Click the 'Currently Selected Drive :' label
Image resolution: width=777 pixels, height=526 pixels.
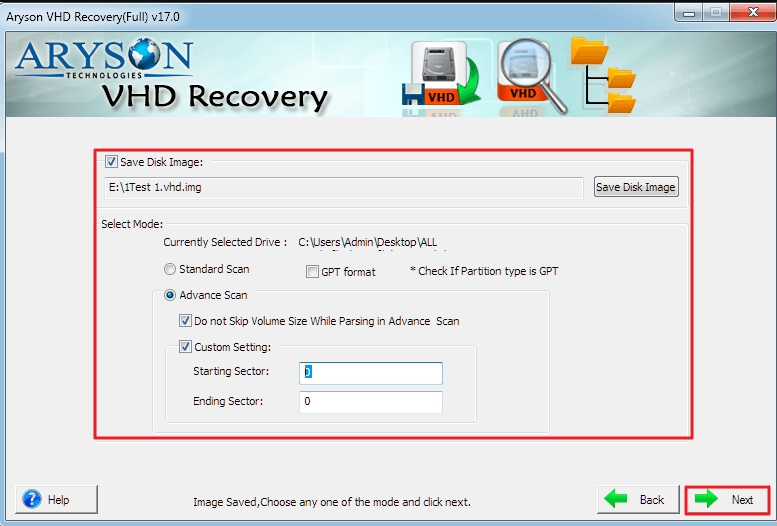coord(225,242)
